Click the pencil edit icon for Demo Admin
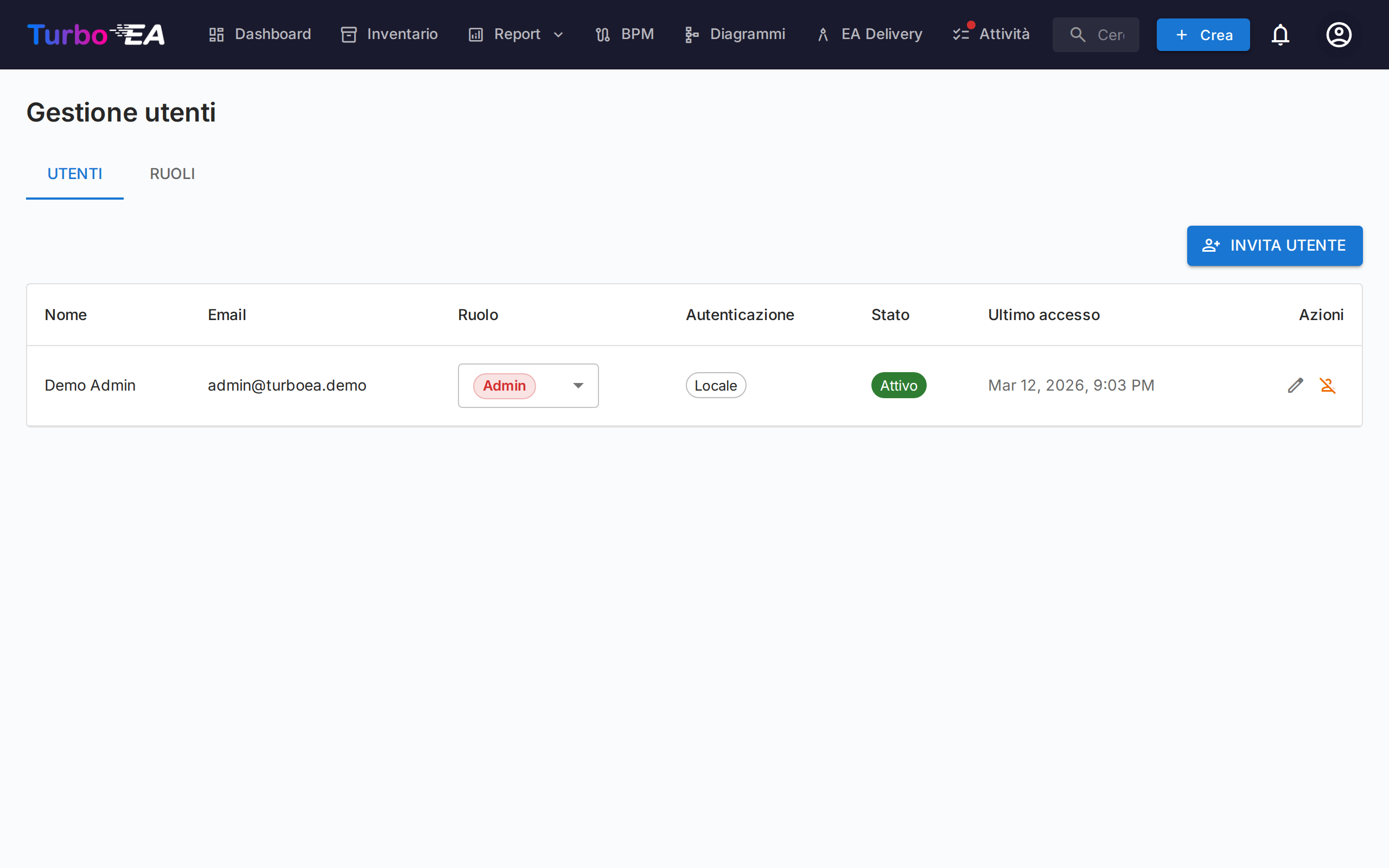This screenshot has height=868, width=1389. [x=1295, y=385]
